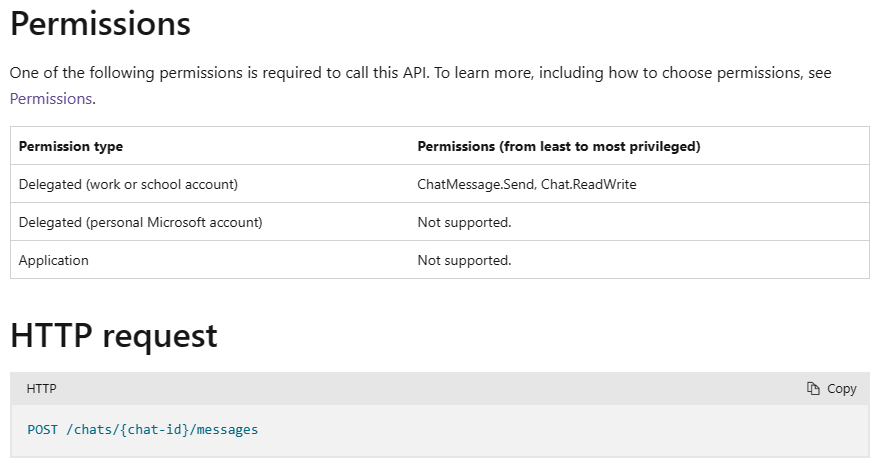Click Not supported in personal account row
The height and width of the screenshot is (468, 880).
pos(464,223)
